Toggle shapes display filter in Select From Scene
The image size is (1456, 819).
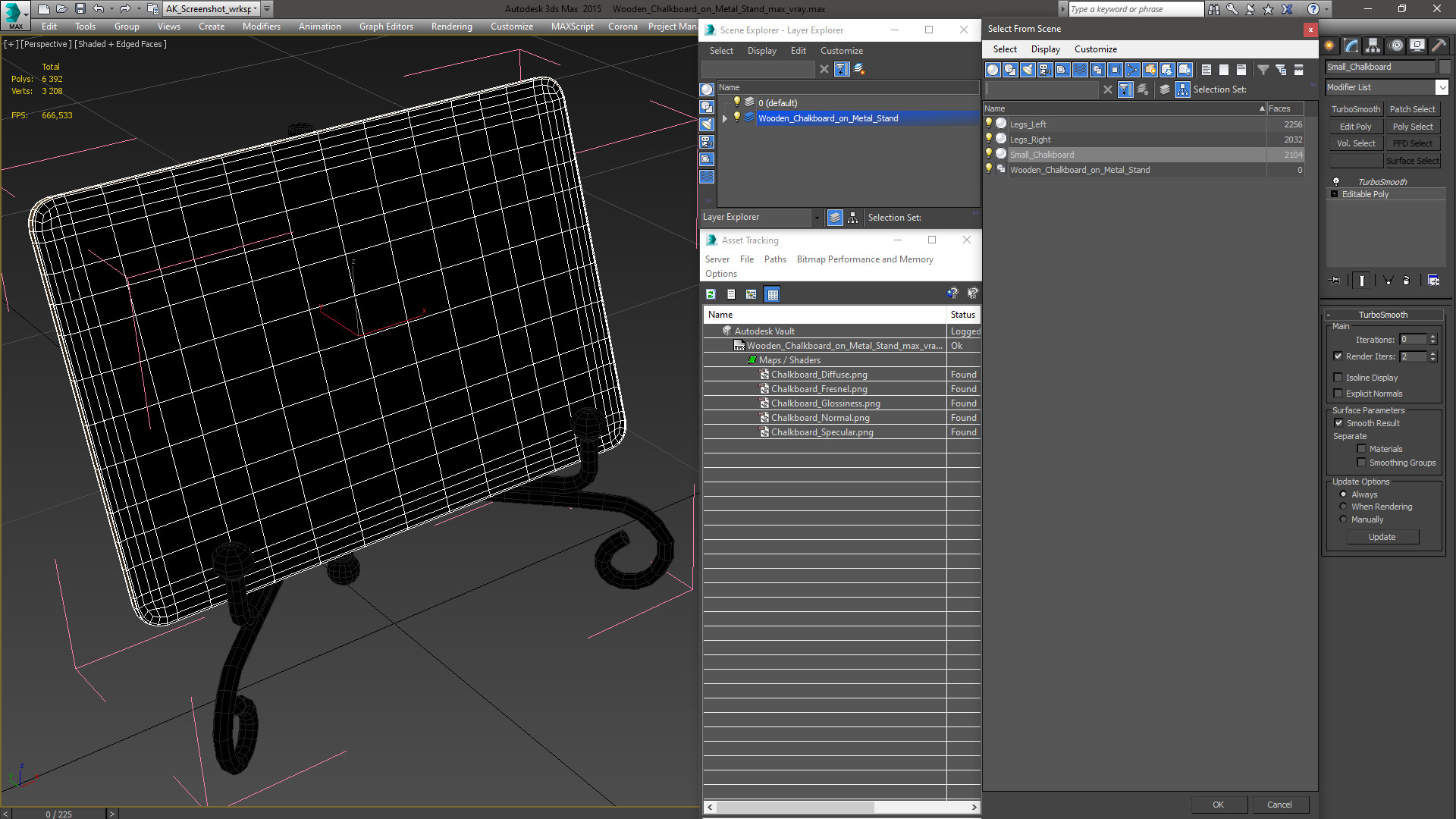point(1010,70)
